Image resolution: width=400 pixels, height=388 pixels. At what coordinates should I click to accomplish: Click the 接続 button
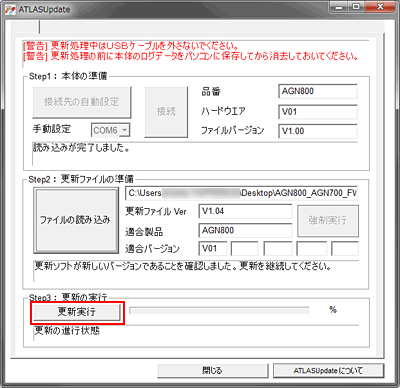click(166, 112)
